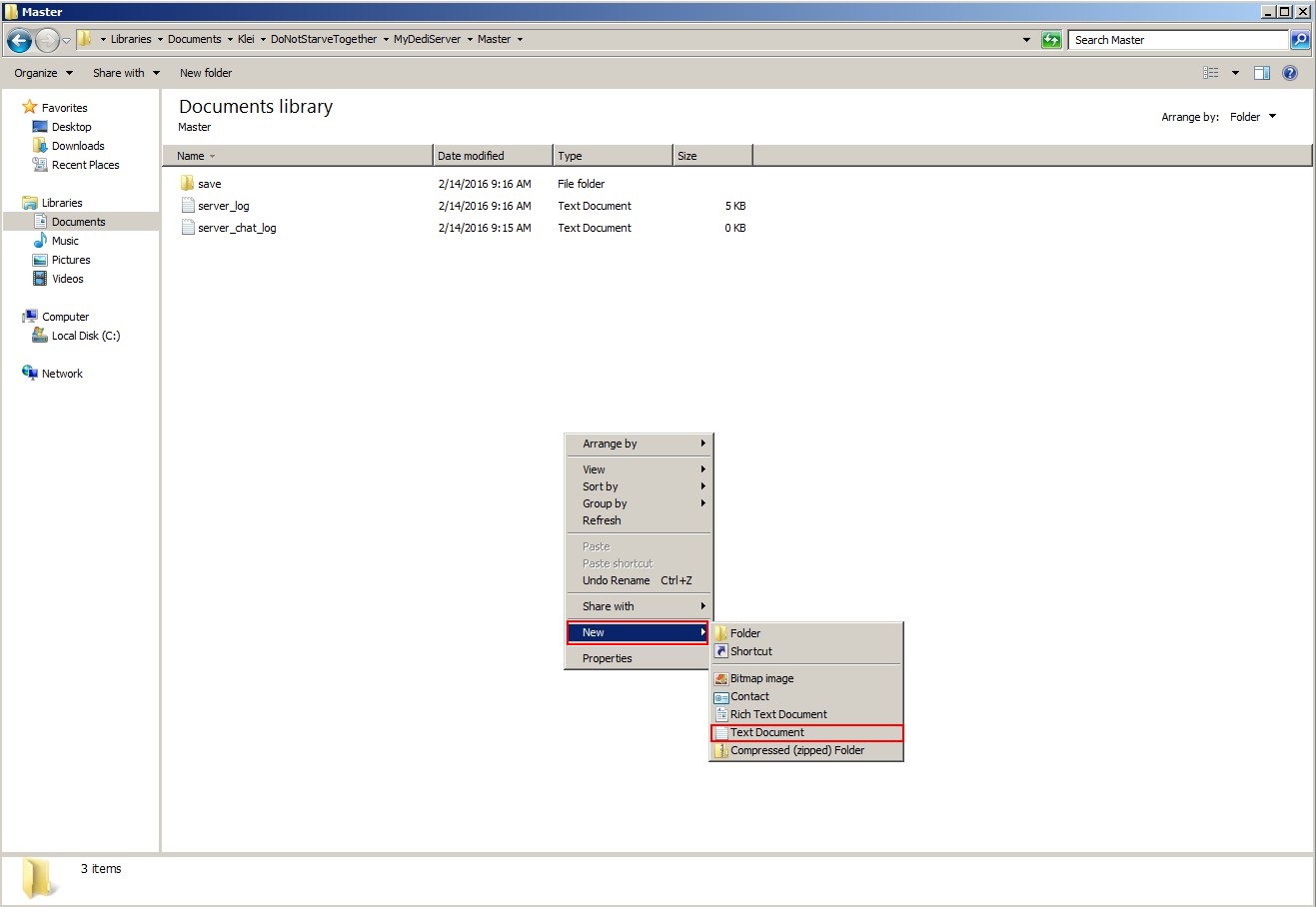Open Sort by submenu in context menu
The width and height of the screenshot is (1316, 907).
(x=639, y=486)
